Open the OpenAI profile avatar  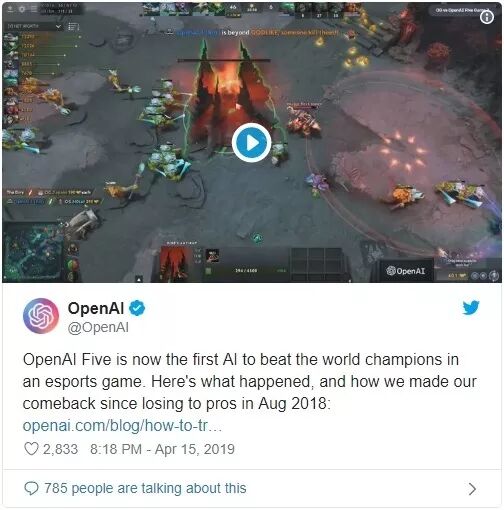tap(41, 316)
